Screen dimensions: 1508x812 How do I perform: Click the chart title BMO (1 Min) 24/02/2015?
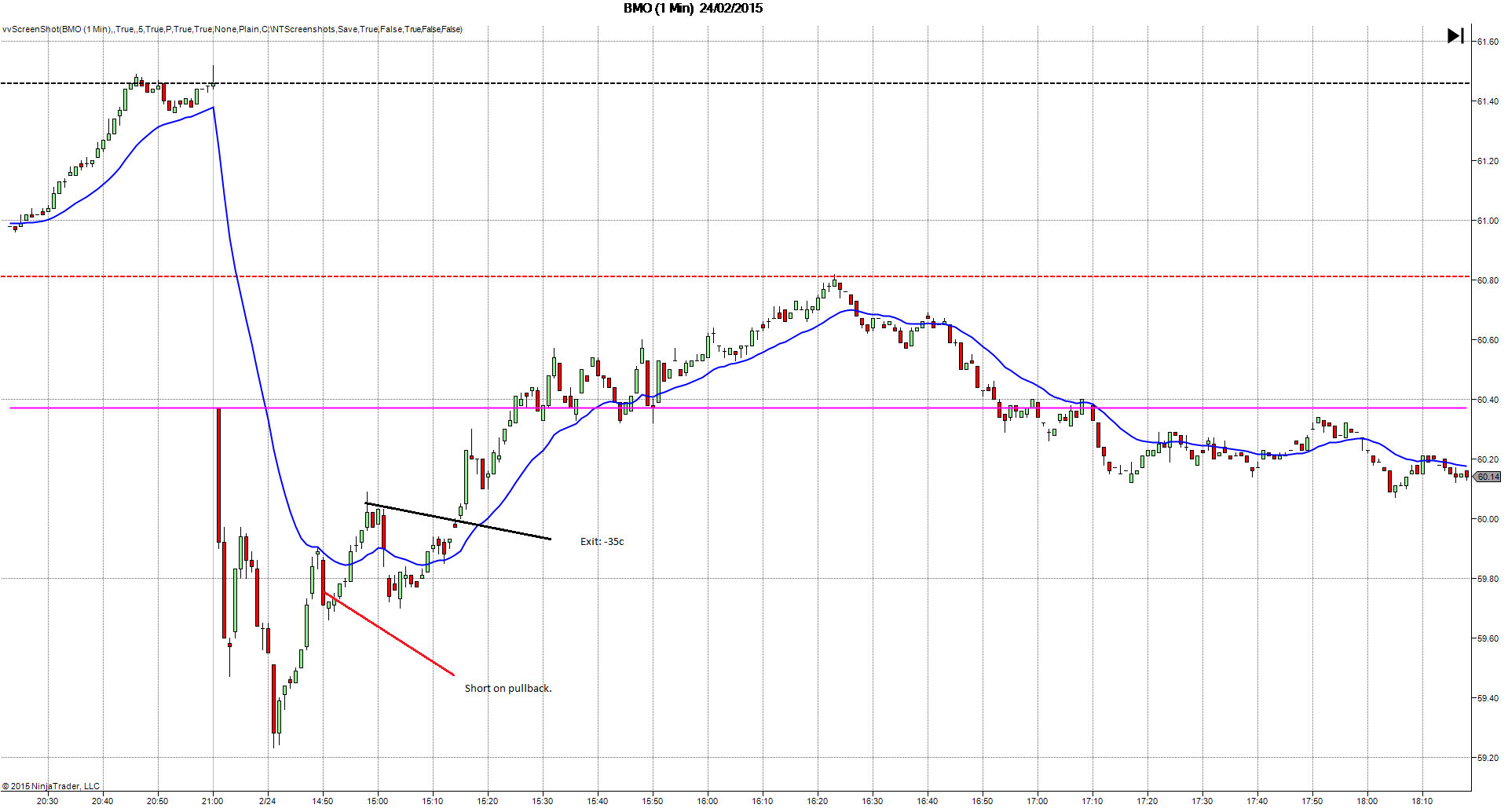coord(693,8)
